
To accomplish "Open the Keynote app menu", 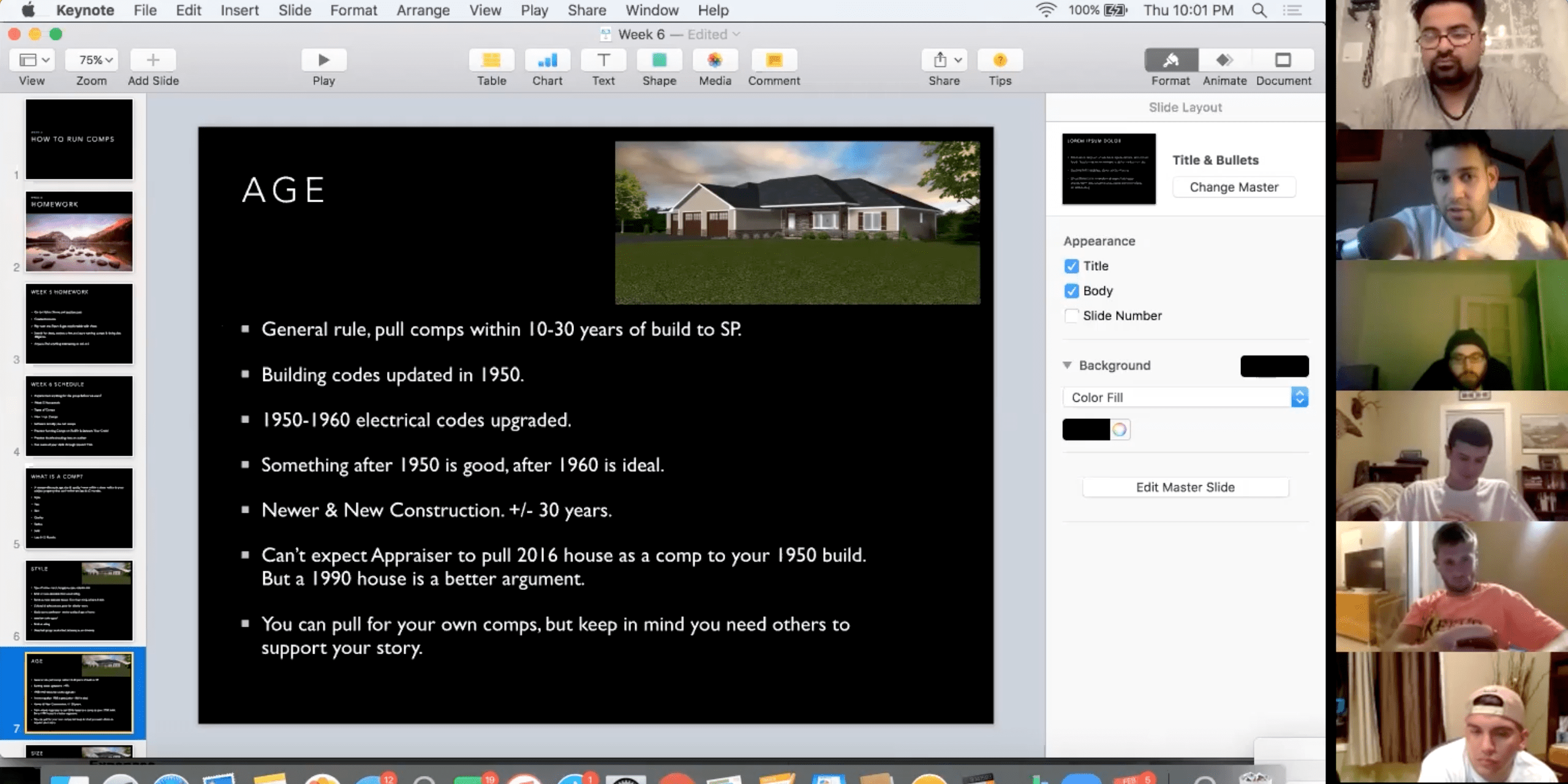I will tap(85, 10).
